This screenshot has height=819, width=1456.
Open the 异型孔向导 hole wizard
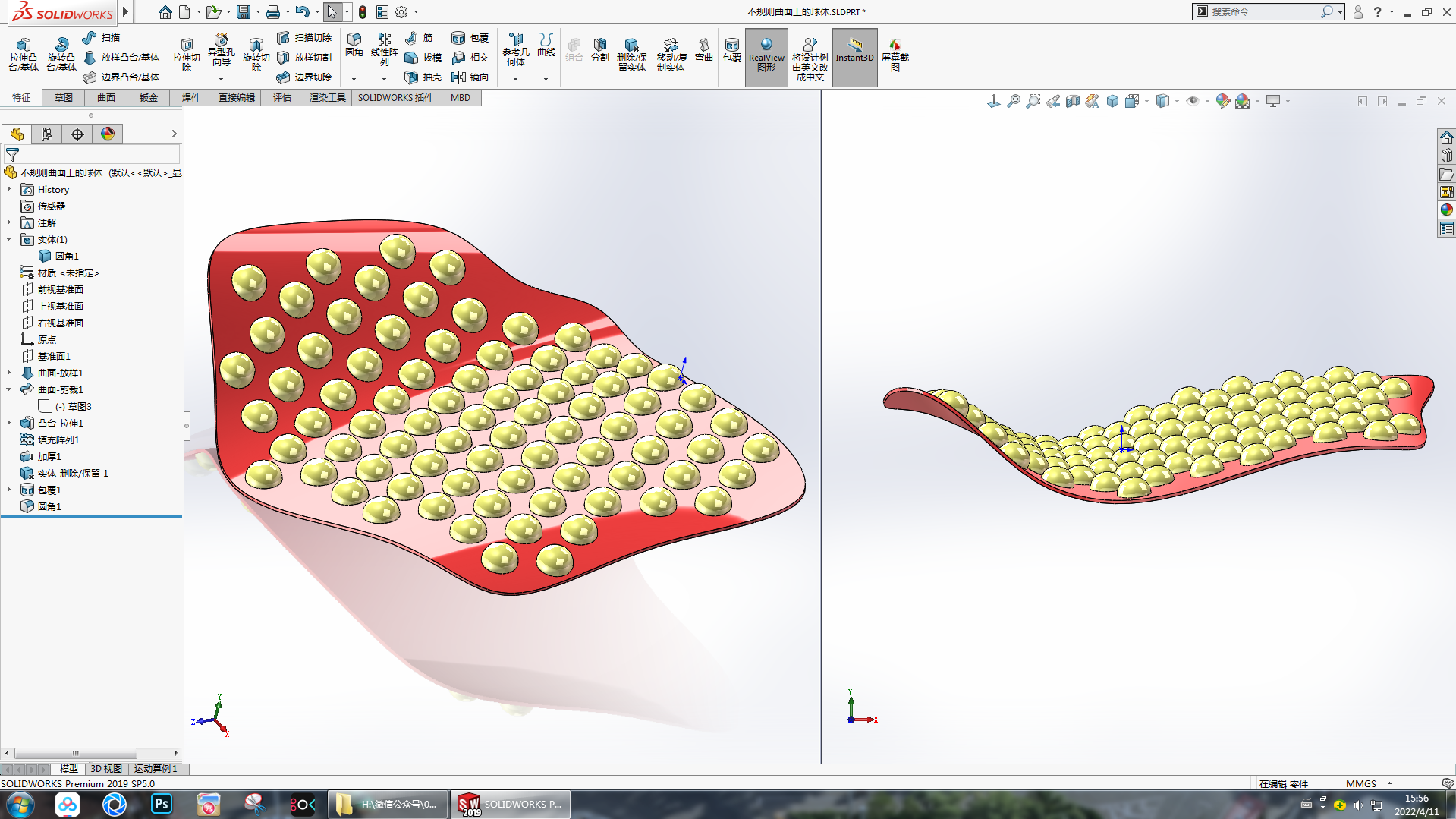(x=221, y=51)
